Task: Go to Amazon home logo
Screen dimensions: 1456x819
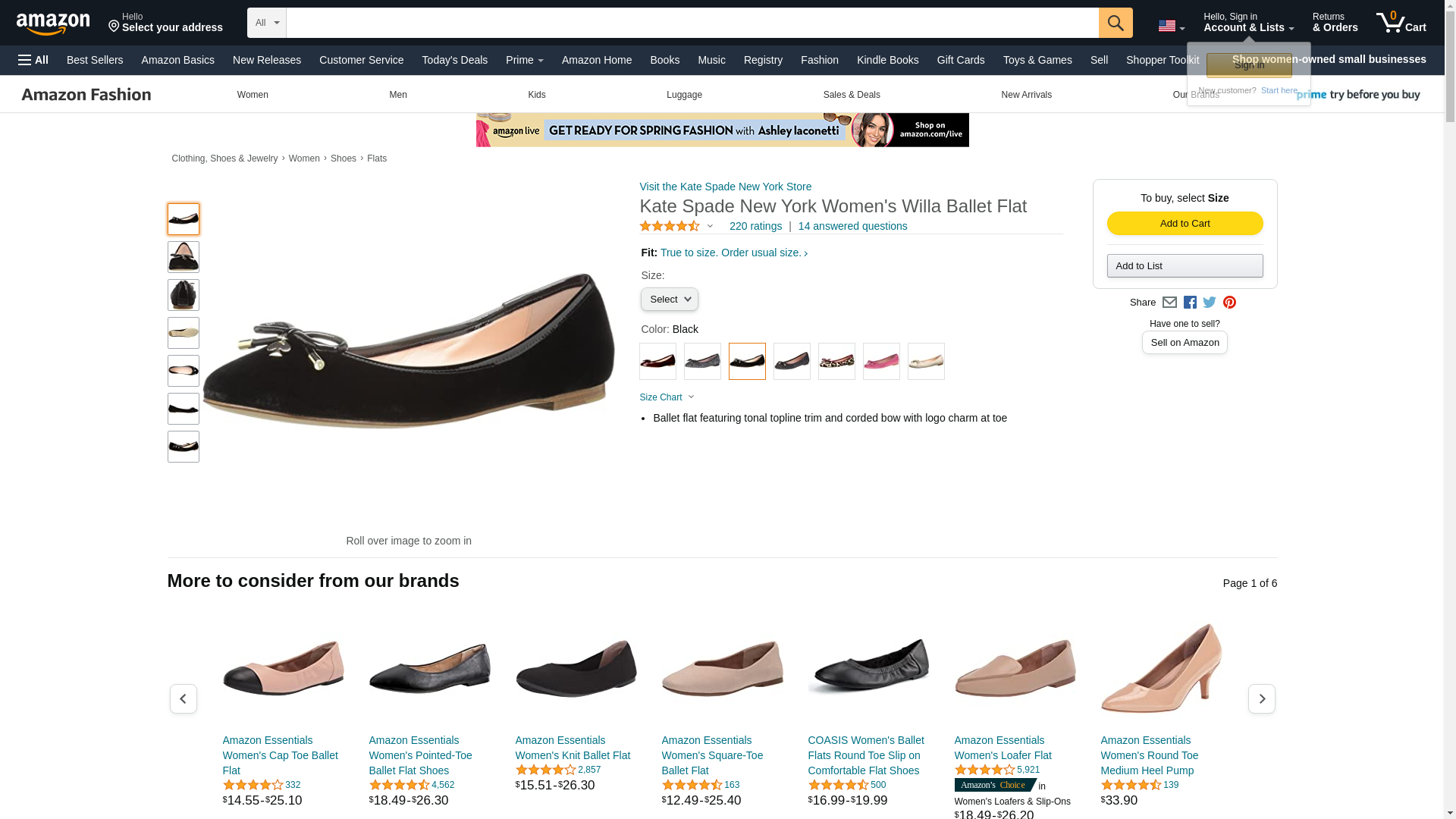Action: (x=53, y=24)
